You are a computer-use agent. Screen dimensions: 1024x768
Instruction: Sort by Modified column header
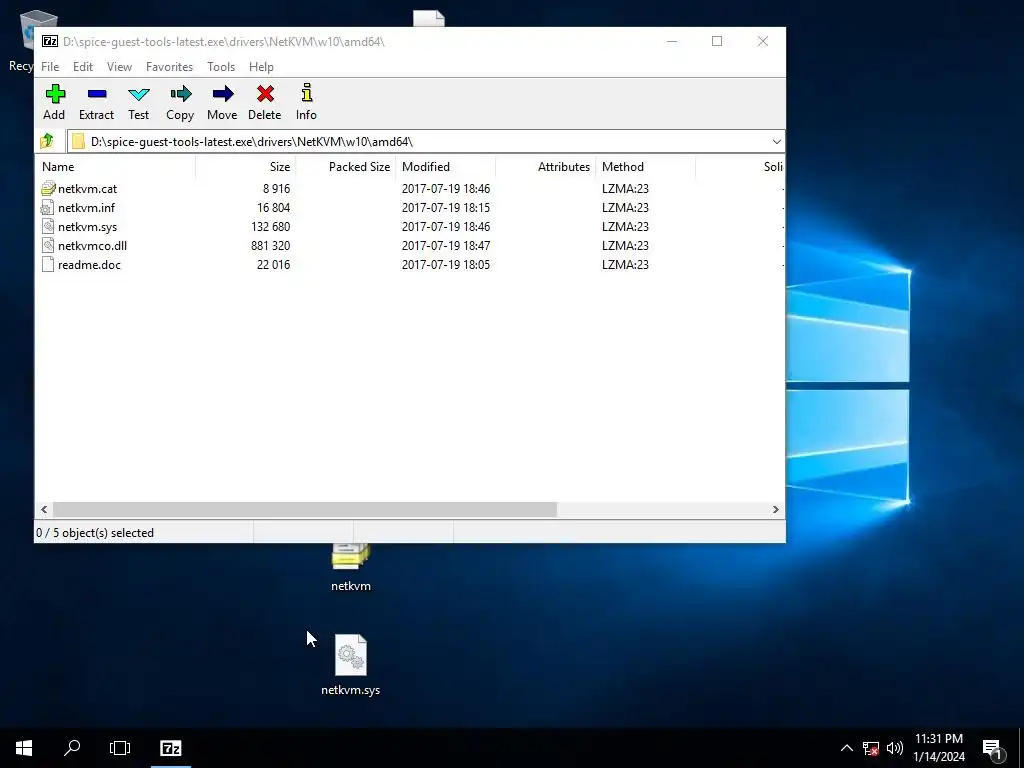tap(446, 167)
